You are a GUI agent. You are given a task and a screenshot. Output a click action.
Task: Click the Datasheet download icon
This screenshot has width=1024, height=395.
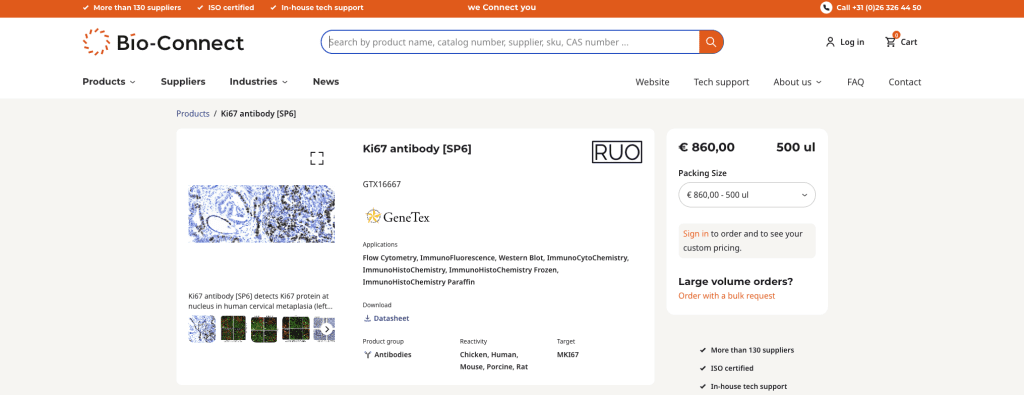[367, 319]
